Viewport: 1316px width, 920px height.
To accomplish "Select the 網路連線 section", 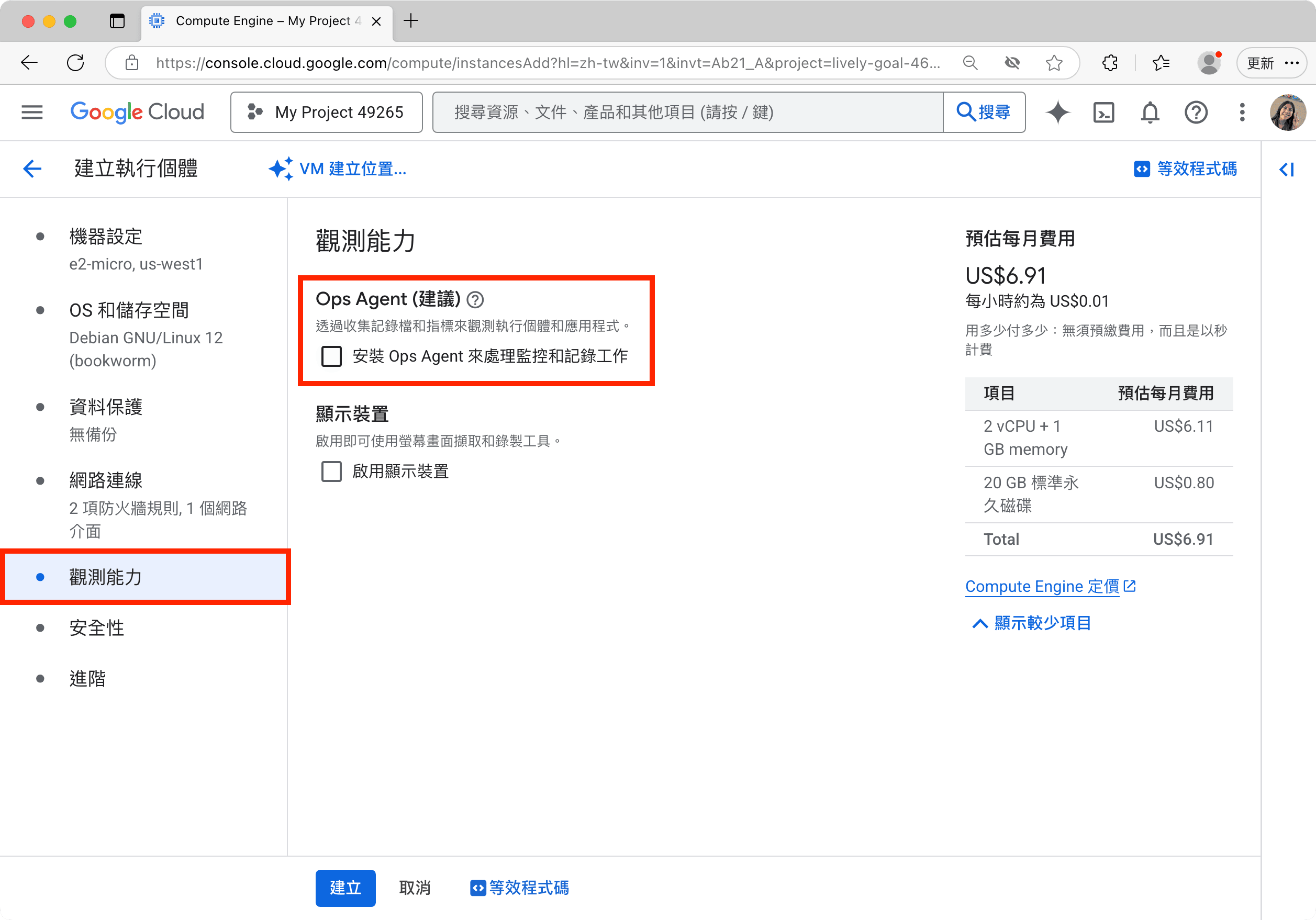I will pyautogui.click(x=143, y=504).
